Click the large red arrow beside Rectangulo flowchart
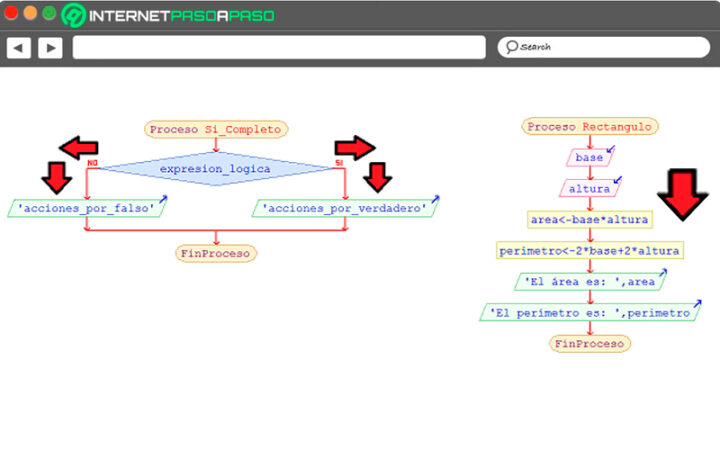Image resolution: width=720 pixels, height=450 pixels. pos(685,194)
